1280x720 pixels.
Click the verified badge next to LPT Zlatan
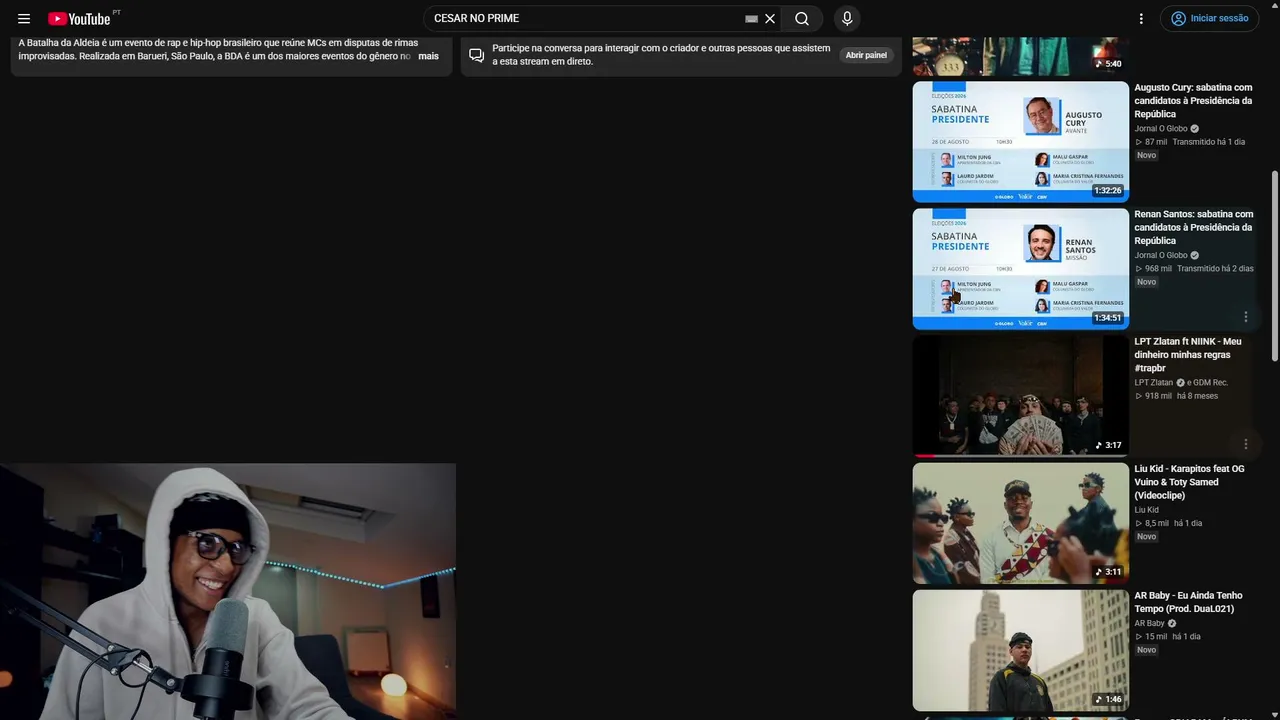[1181, 382]
